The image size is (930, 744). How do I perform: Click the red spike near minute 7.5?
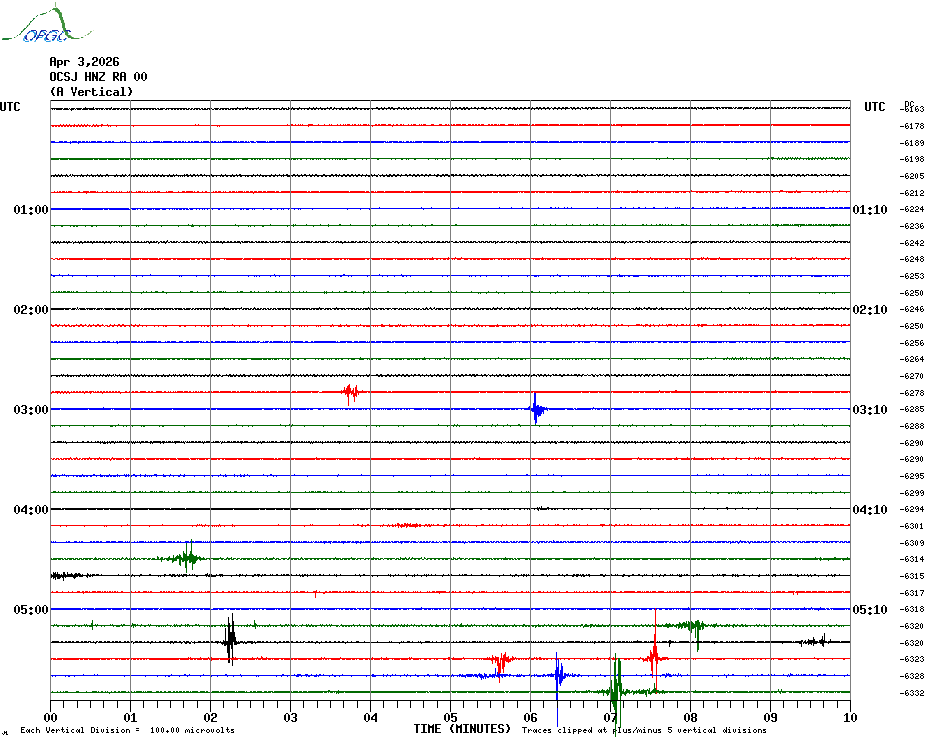point(654,657)
